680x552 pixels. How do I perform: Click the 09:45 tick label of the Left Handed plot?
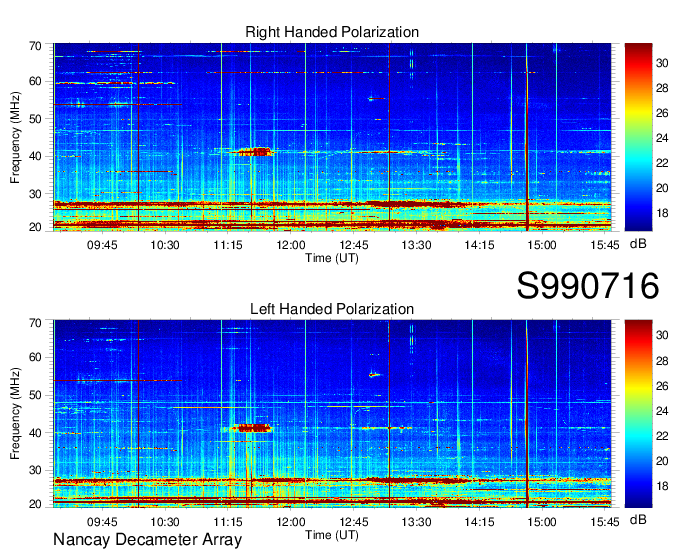(x=102, y=522)
